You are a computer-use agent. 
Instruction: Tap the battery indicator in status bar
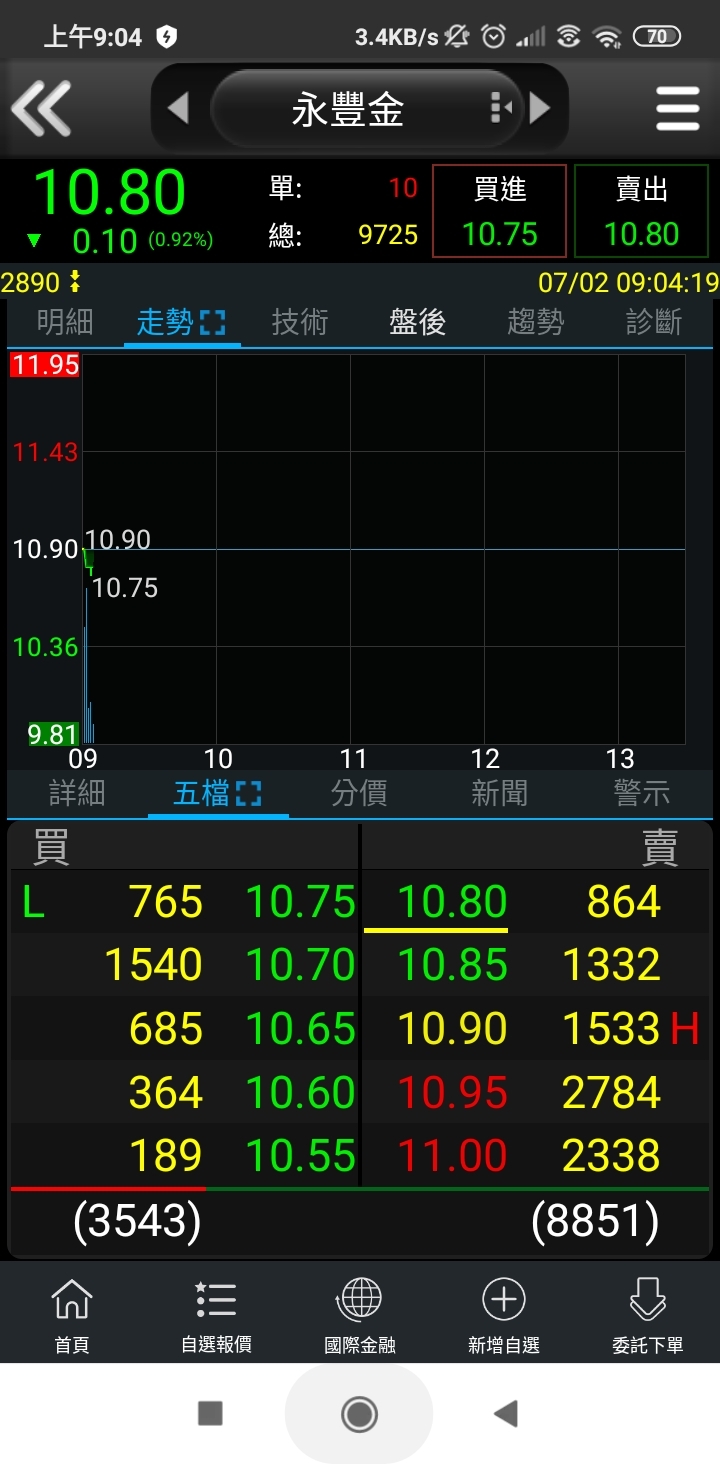point(657,37)
